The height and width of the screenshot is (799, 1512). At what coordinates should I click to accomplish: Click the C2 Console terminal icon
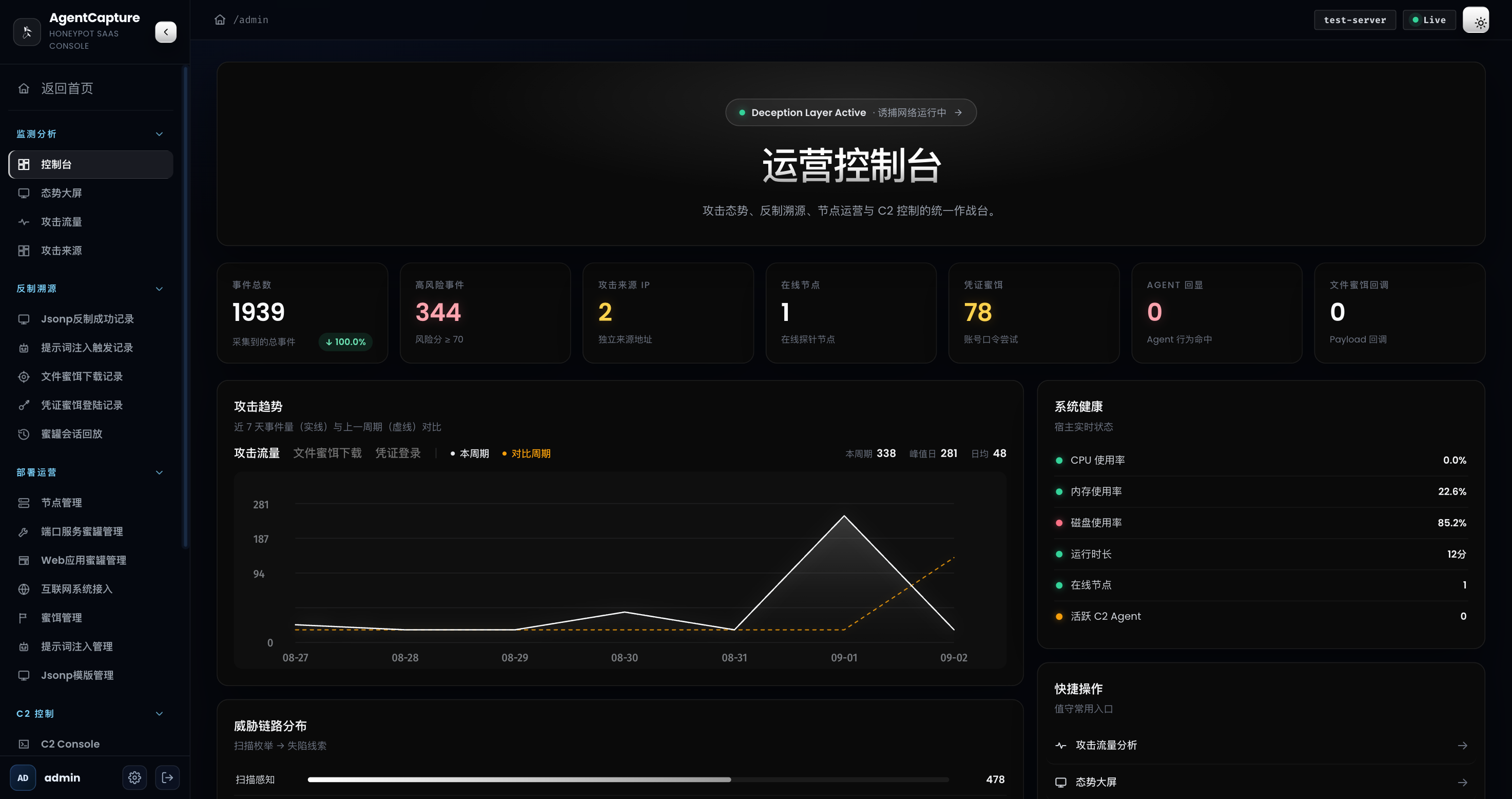point(24,744)
